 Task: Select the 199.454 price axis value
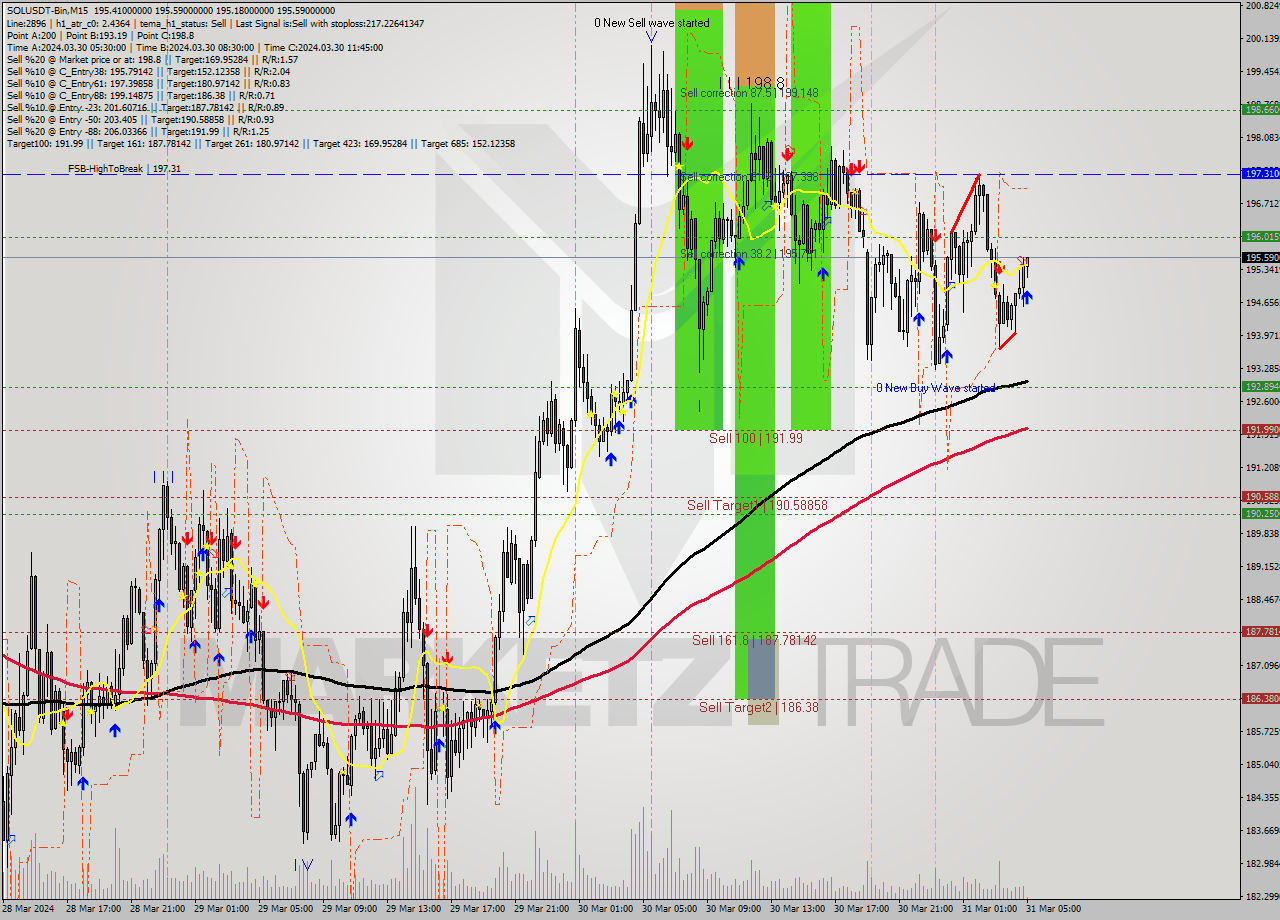click(1262, 71)
